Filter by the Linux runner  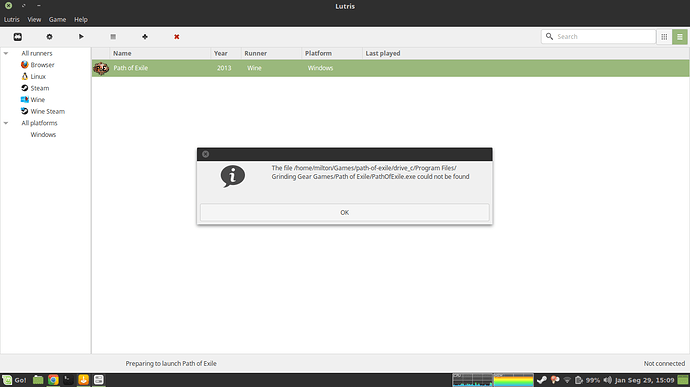[x=38, y=77]
